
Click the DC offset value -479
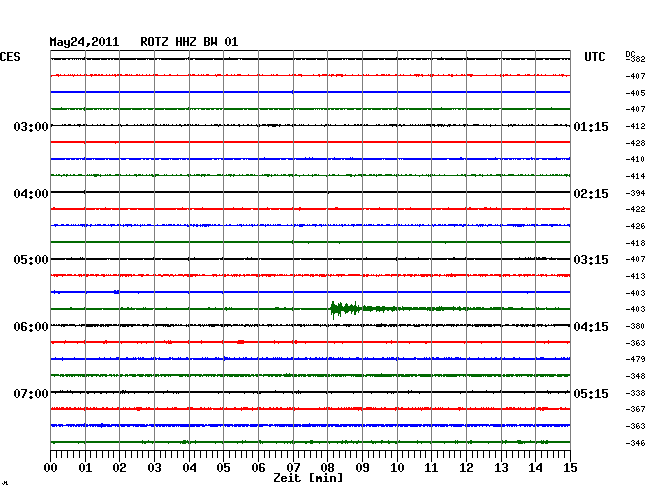[x=635, y=359]
